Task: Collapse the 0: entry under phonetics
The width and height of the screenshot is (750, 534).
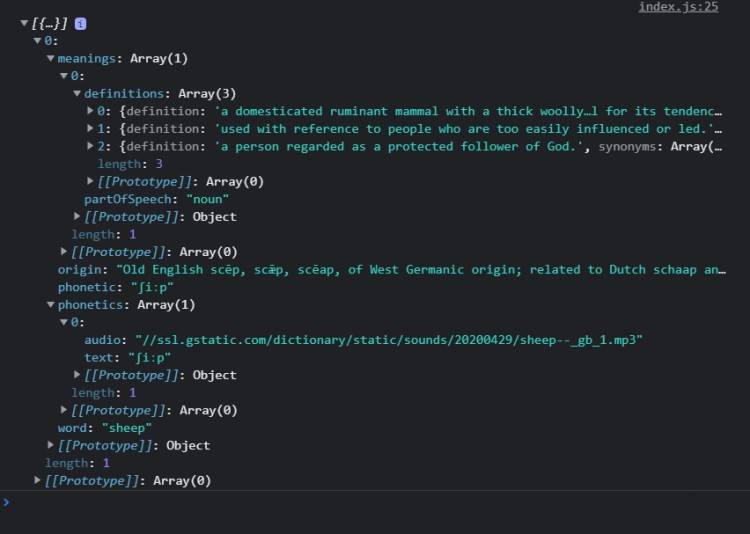Action: [65, 322]
